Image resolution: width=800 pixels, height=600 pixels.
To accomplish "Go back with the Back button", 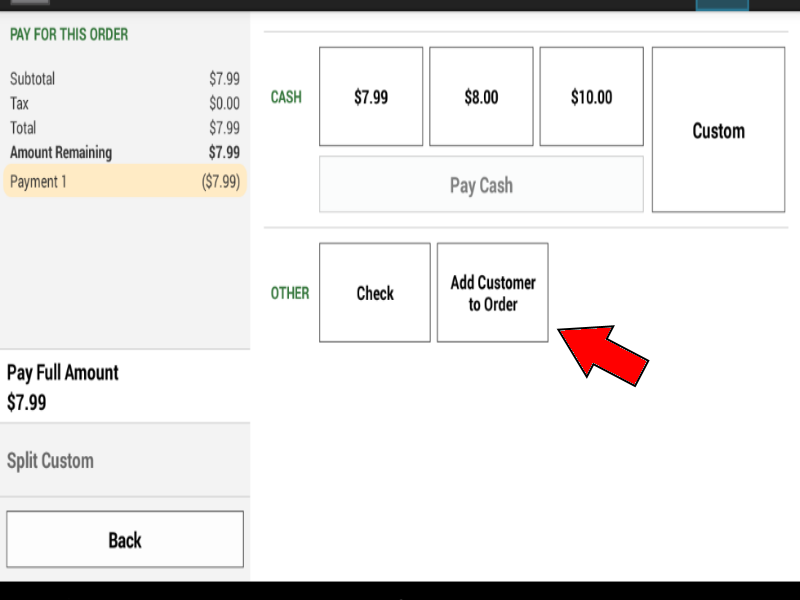I will [x=125, y=539].
